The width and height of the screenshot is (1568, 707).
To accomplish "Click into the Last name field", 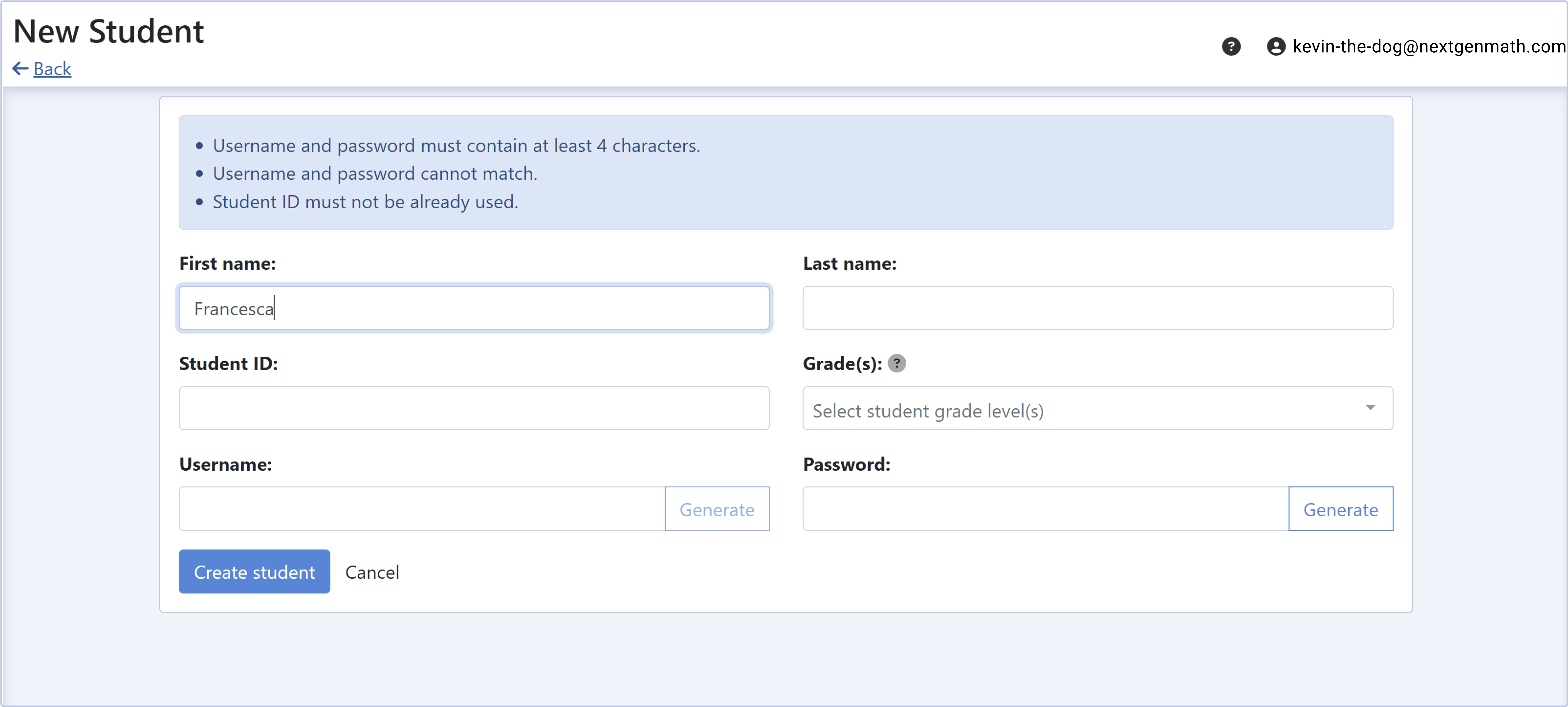I will 1097,308.
